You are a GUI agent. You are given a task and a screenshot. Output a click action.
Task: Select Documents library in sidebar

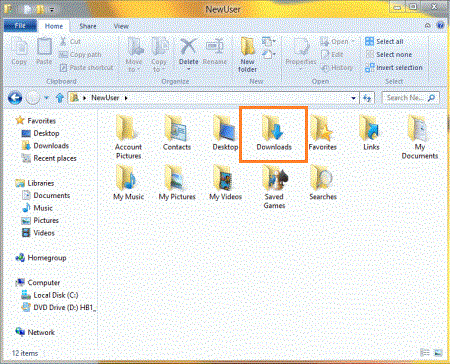coord(46,195)
